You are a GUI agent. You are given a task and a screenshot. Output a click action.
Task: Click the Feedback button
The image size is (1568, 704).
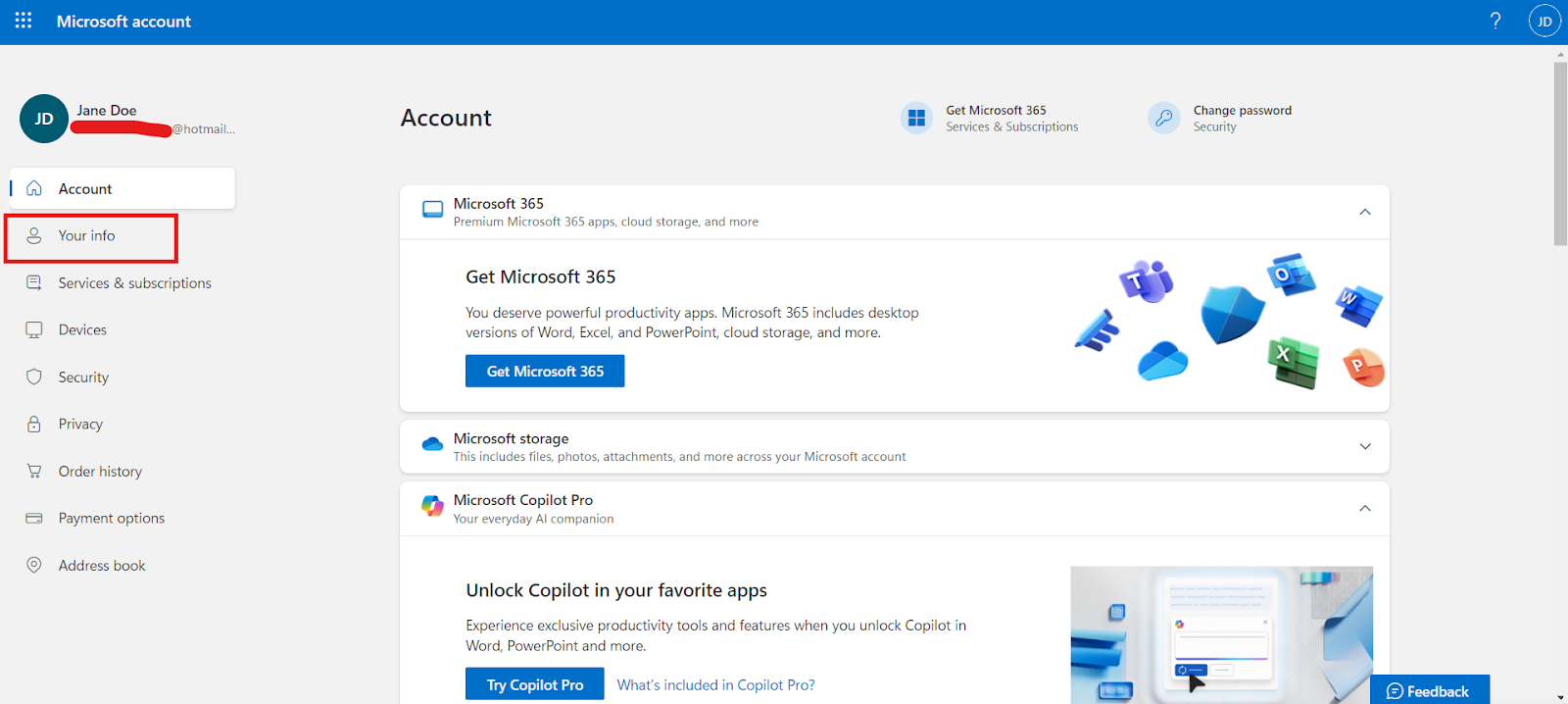click(x=1430, y=690)
